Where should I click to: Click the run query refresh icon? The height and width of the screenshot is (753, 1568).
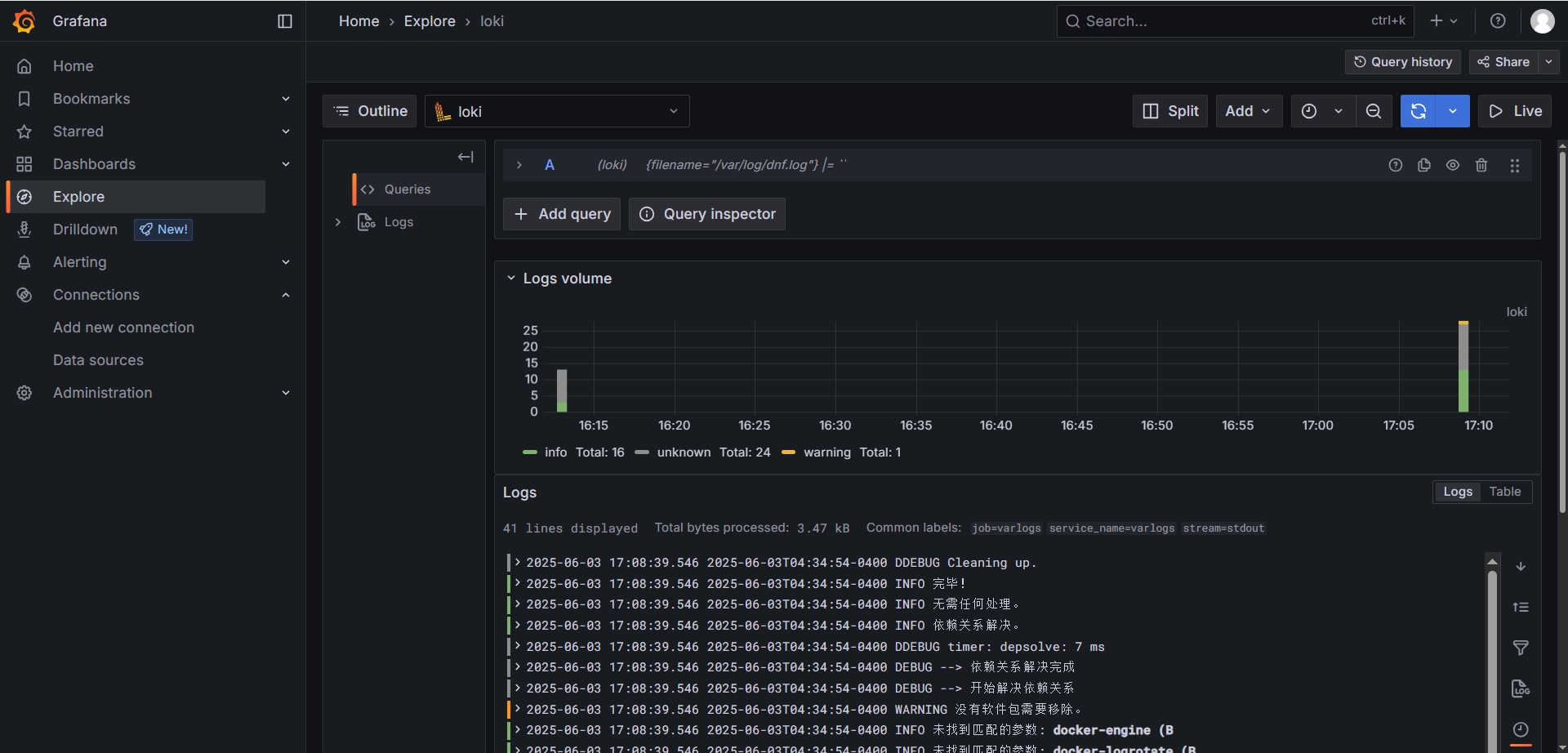[x=1419, y=111]
